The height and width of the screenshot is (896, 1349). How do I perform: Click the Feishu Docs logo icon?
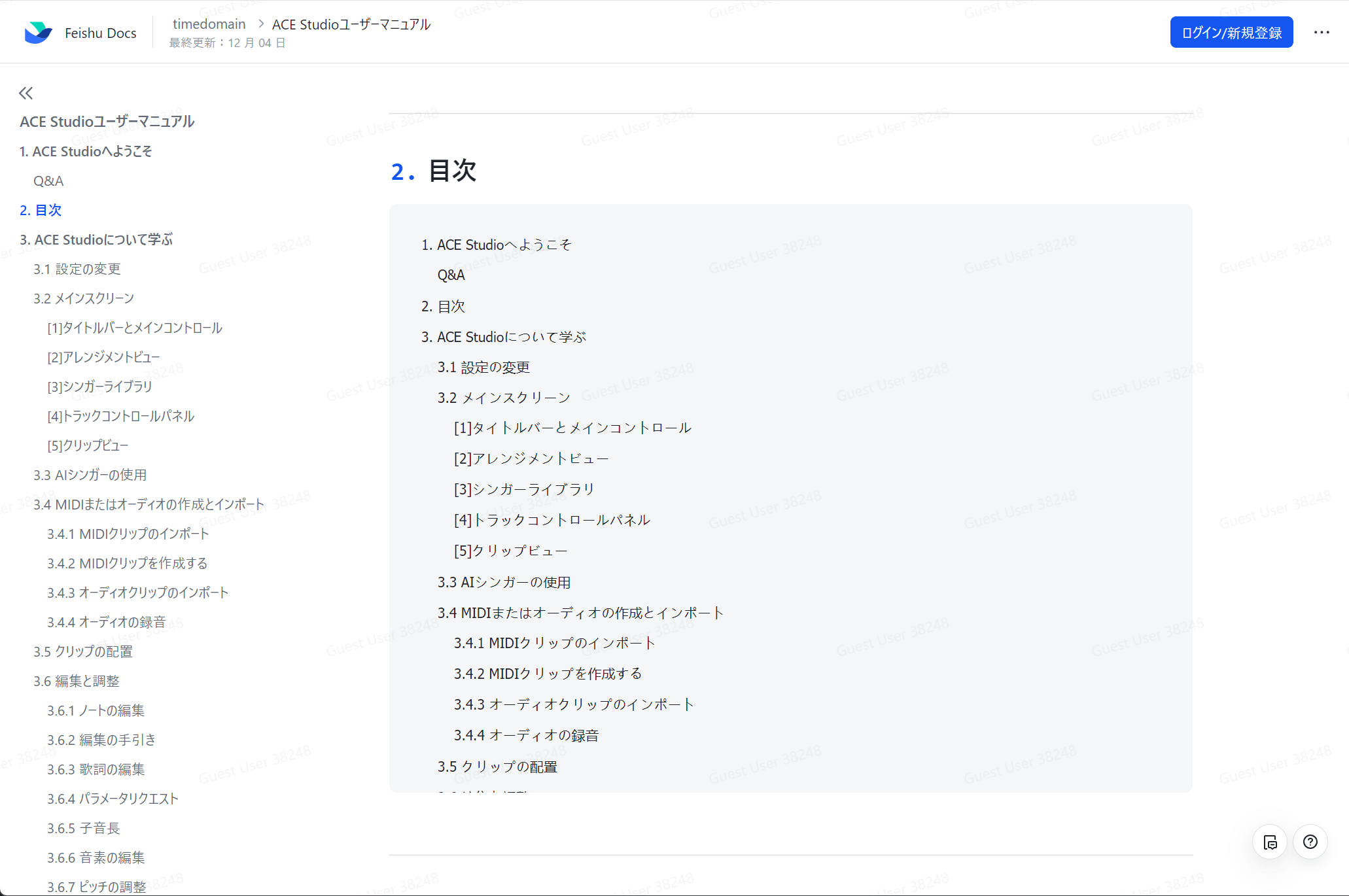[x=38, y=33]
